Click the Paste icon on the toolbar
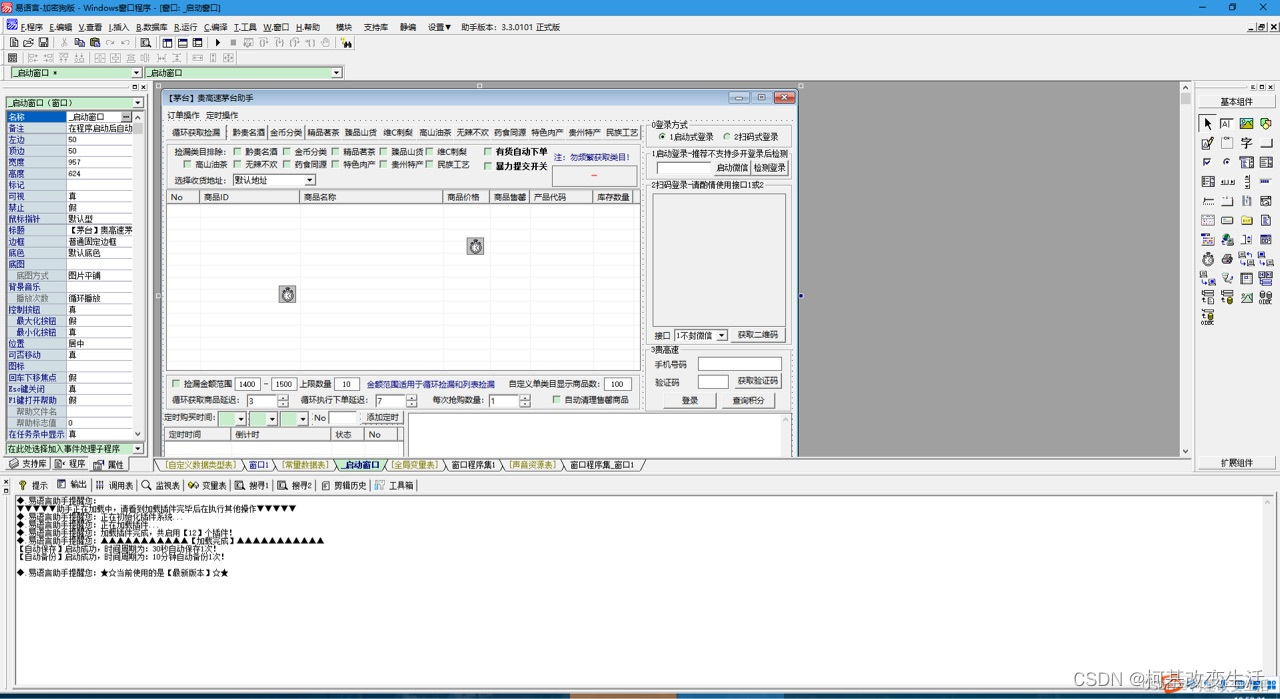The image size is (1280, 699). click(x=96, y=43)
